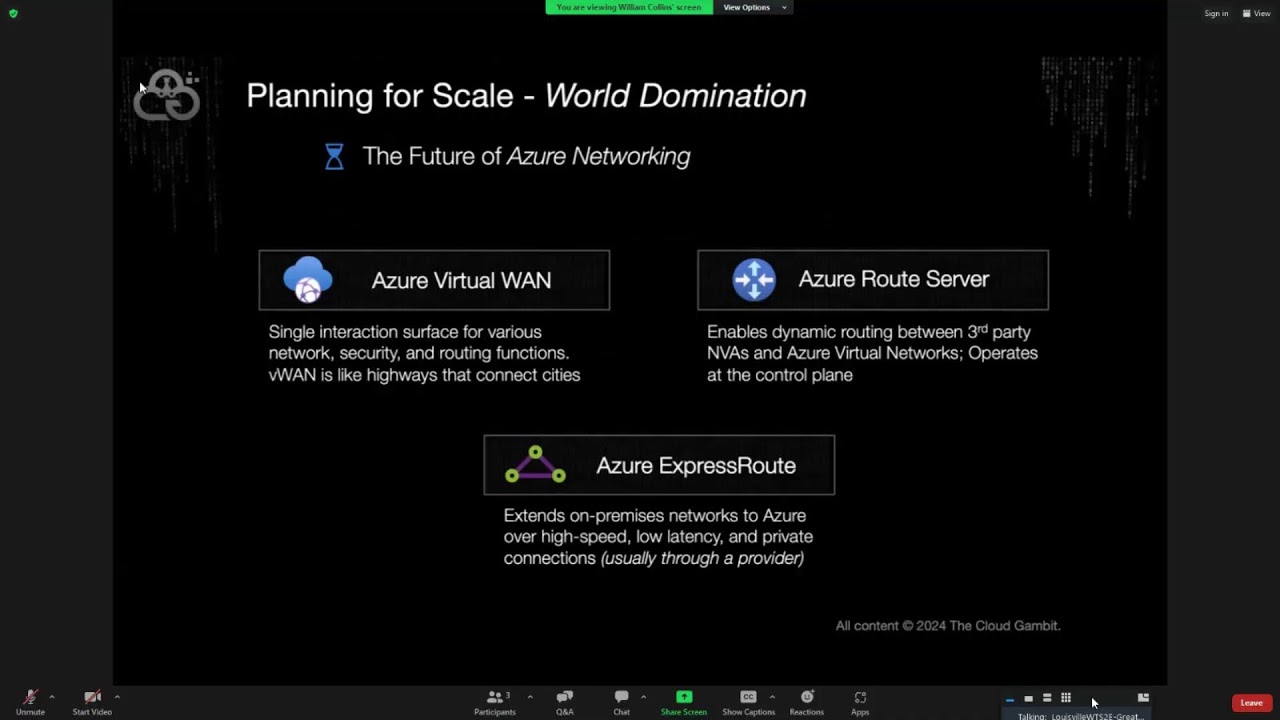Click the 'Enables dynamic routing' description text
Screen dimensions: 1280x720
[872, 353]
